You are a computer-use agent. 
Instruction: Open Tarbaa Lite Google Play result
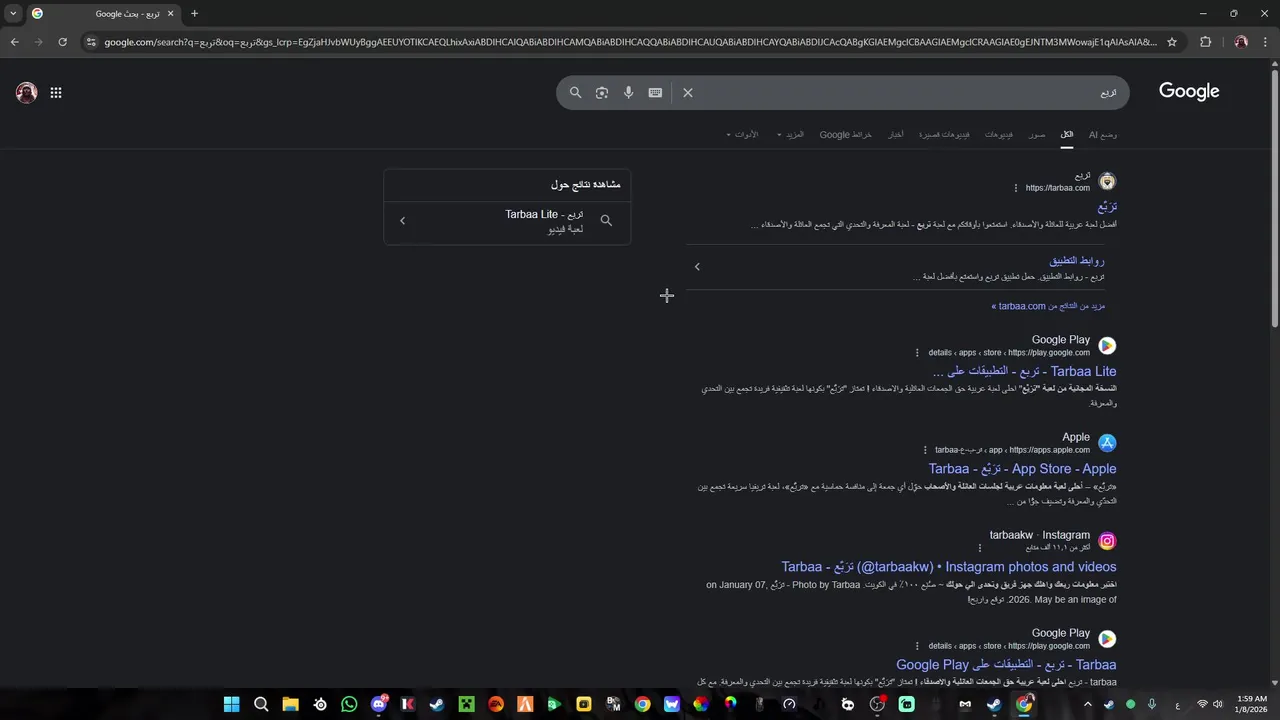(x=1024, y=372)
